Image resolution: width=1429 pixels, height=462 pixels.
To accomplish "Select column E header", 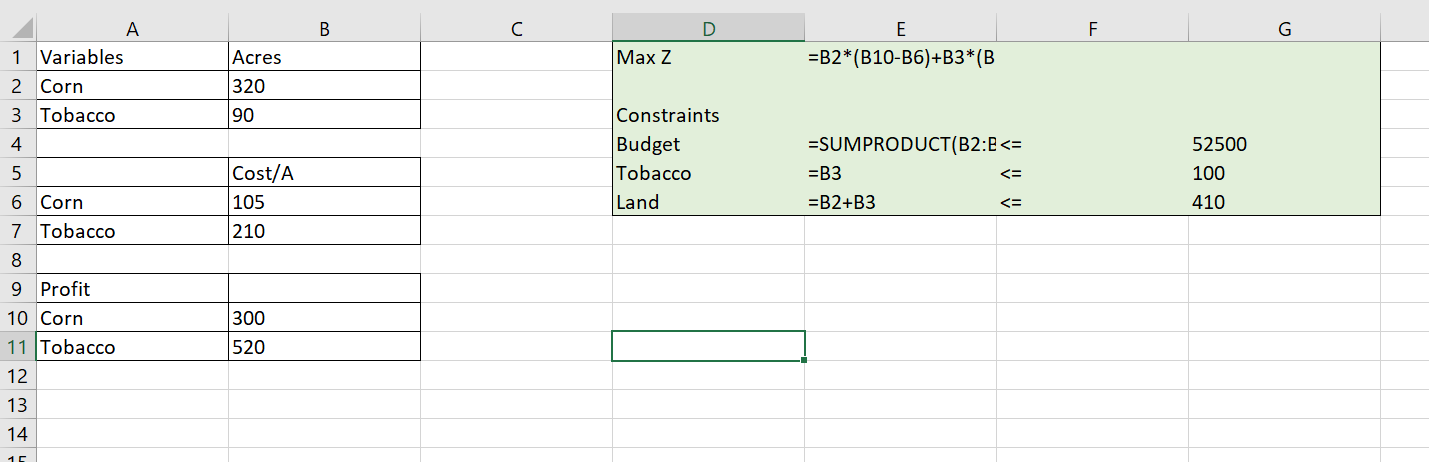I will [x=900, y=29].
